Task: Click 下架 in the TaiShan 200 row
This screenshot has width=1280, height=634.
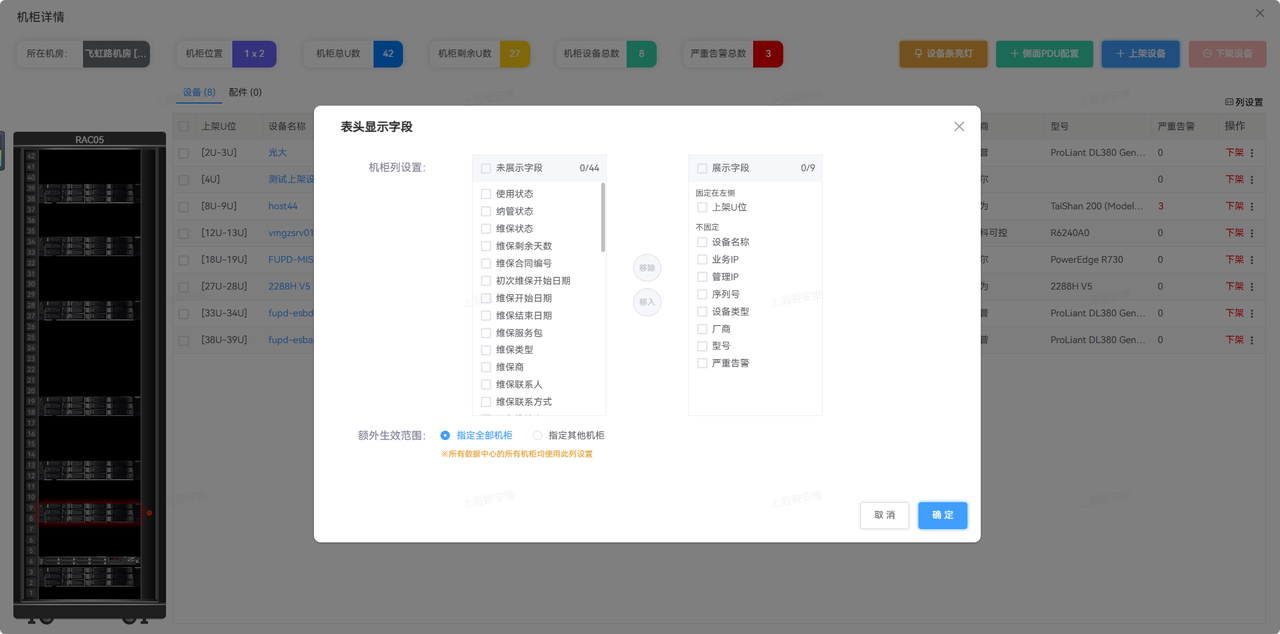Action: [1235, 207]
